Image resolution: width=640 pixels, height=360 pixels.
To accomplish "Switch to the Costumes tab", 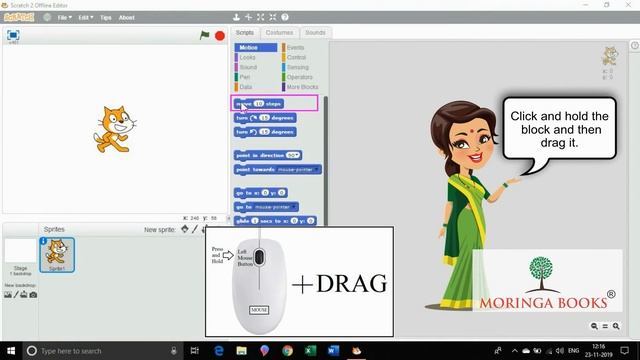I will 279,32.
